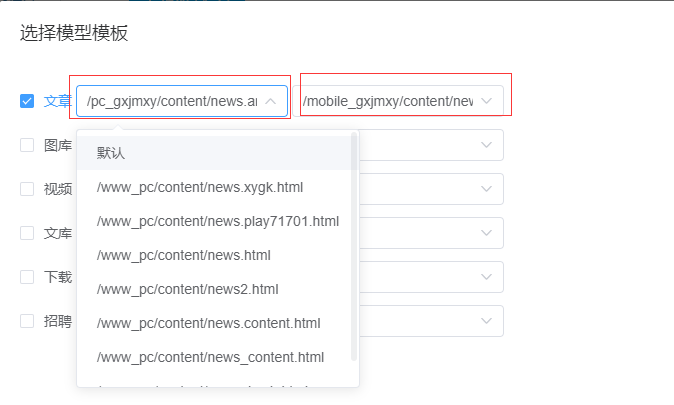Uncheck the 文章 checkbox
674x405 pixels.
(27, 101)
